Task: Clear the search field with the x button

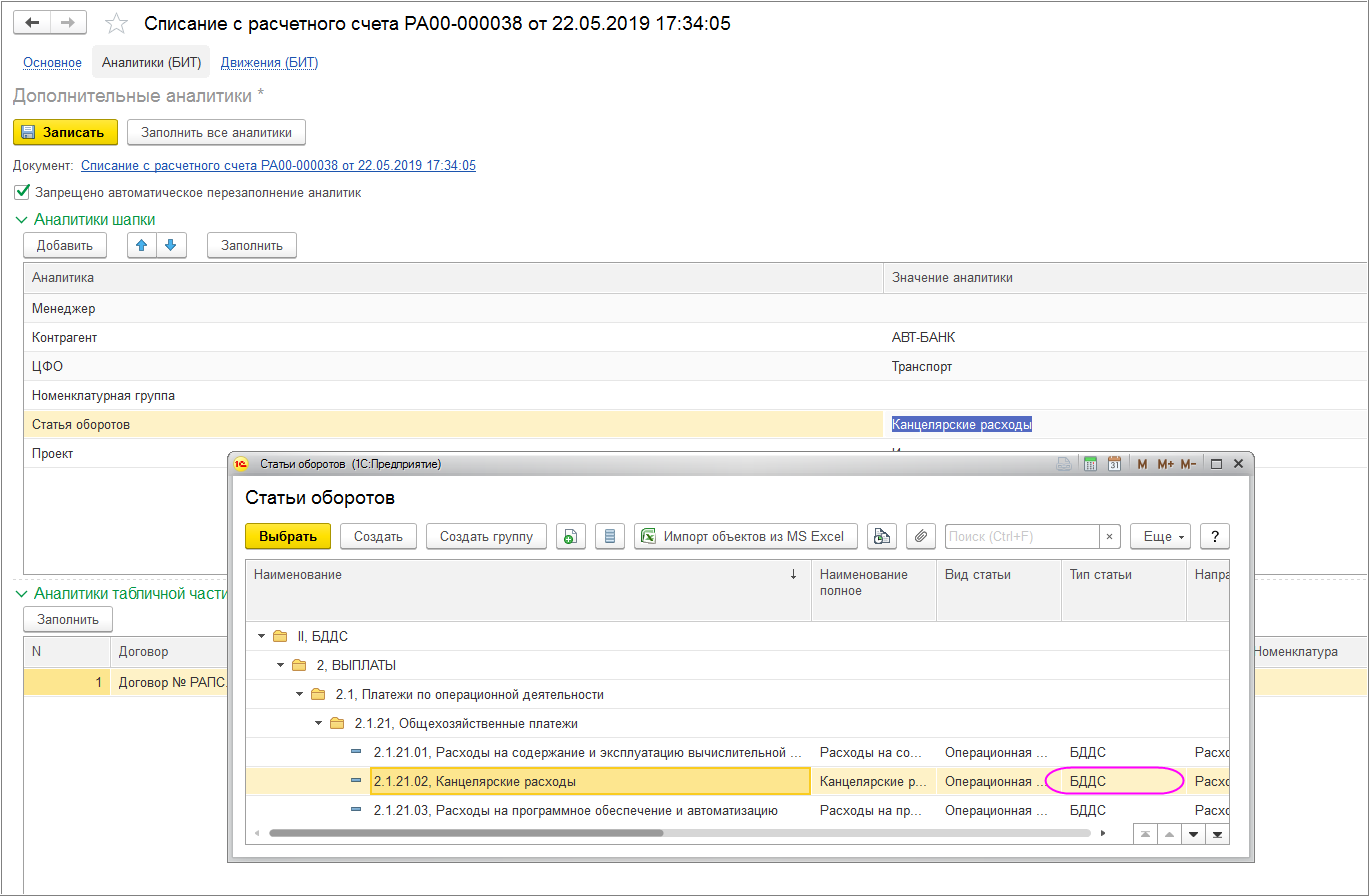Action: tap(1109, 537)
